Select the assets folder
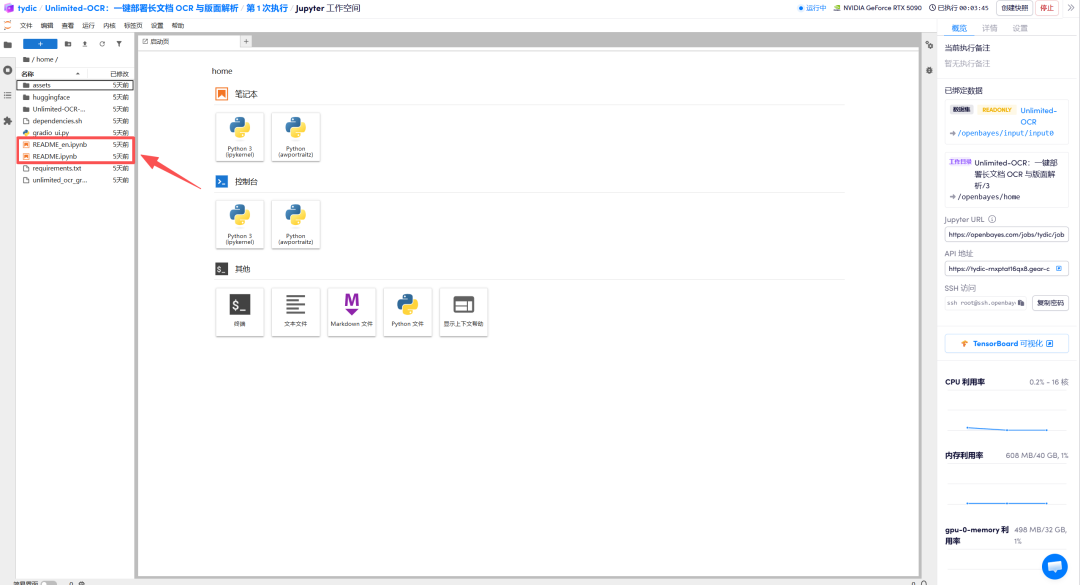The width and height of the screenshot is (1080, 585). point(75,85)
